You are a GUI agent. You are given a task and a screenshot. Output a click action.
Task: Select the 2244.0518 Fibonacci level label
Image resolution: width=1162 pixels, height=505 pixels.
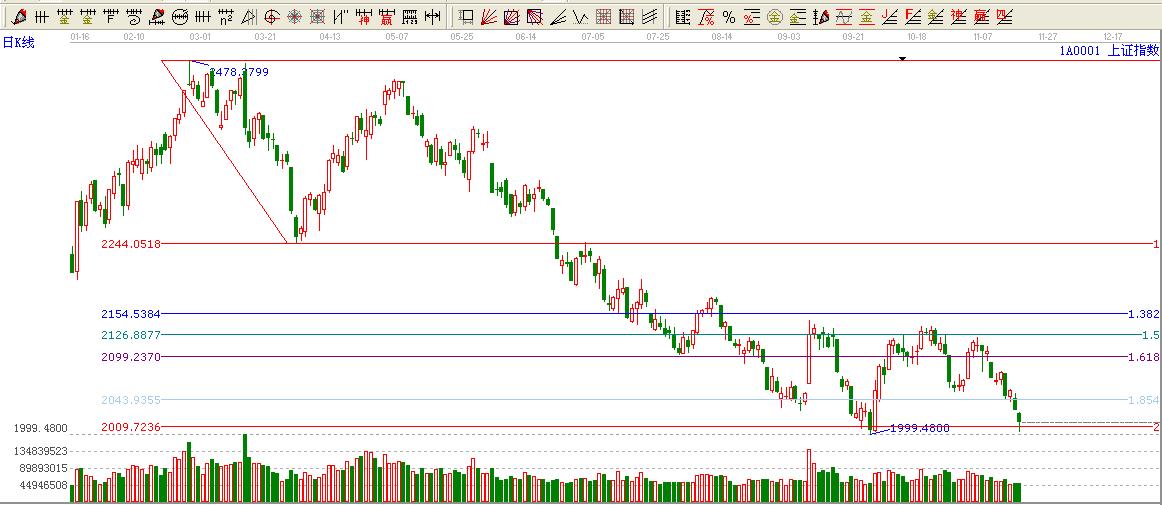[131, 243]
